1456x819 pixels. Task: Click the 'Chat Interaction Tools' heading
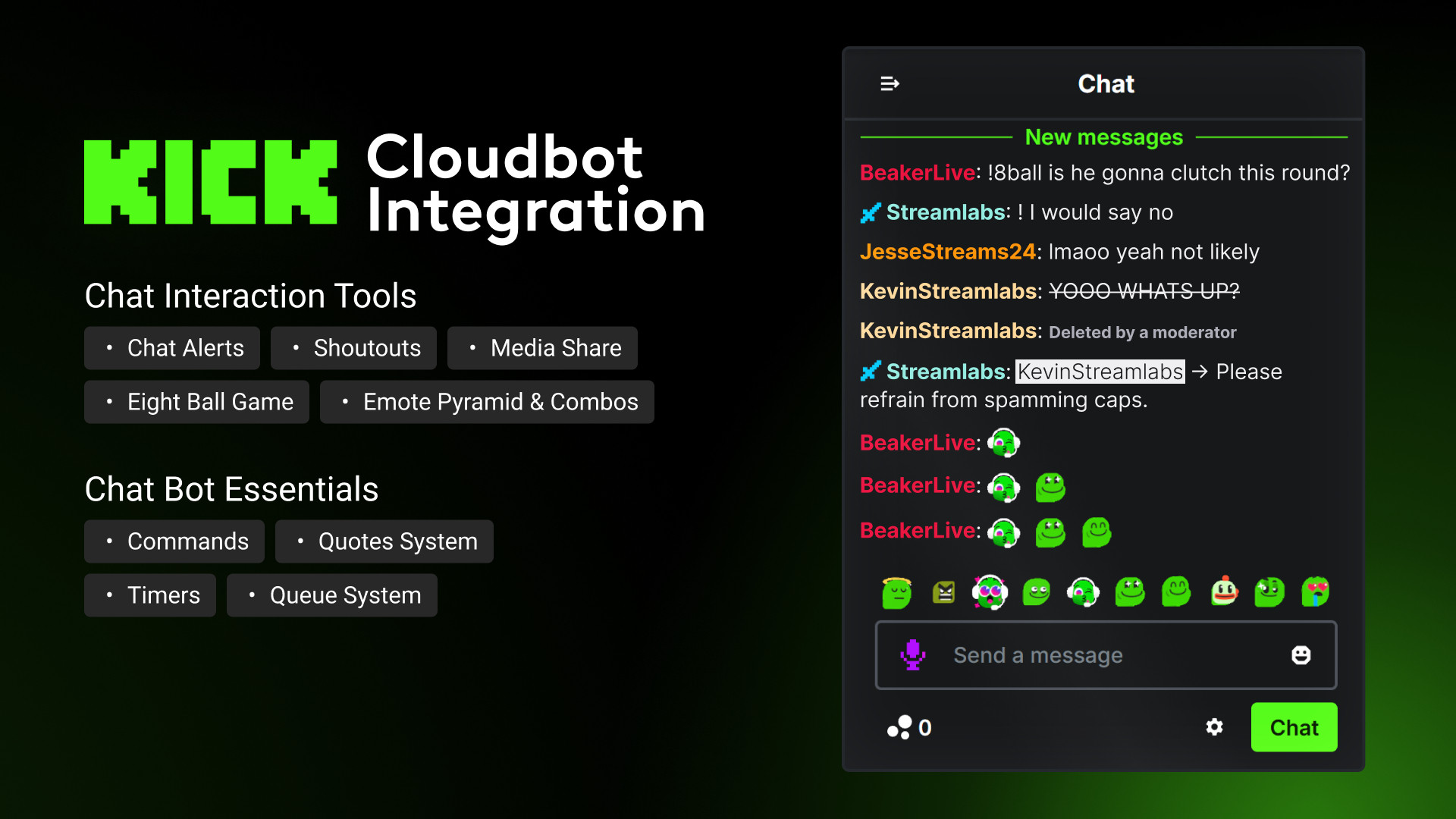(x=250, y=296)
